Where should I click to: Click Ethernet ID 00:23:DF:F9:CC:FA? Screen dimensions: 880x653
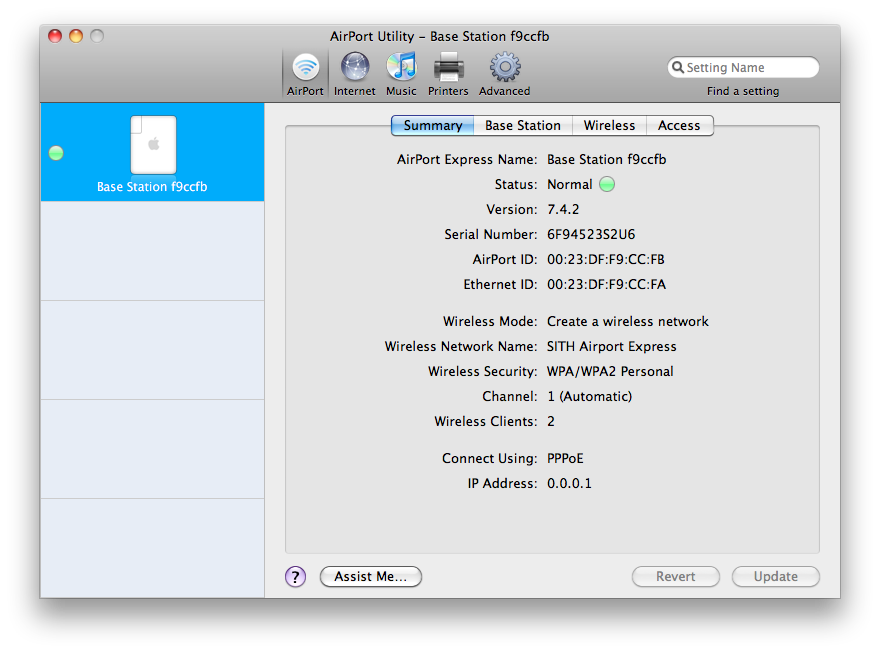coord(606,284)
